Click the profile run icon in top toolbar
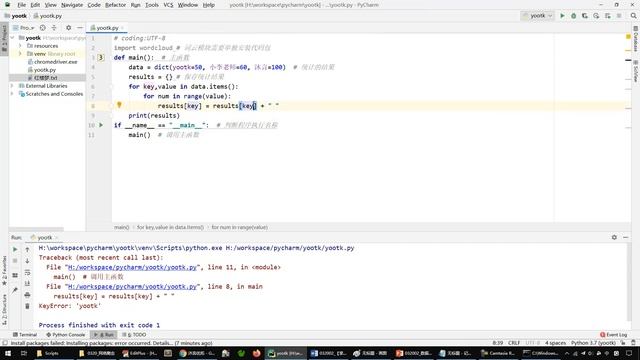Screen dimensions: 640x360 tap(596, 16)
